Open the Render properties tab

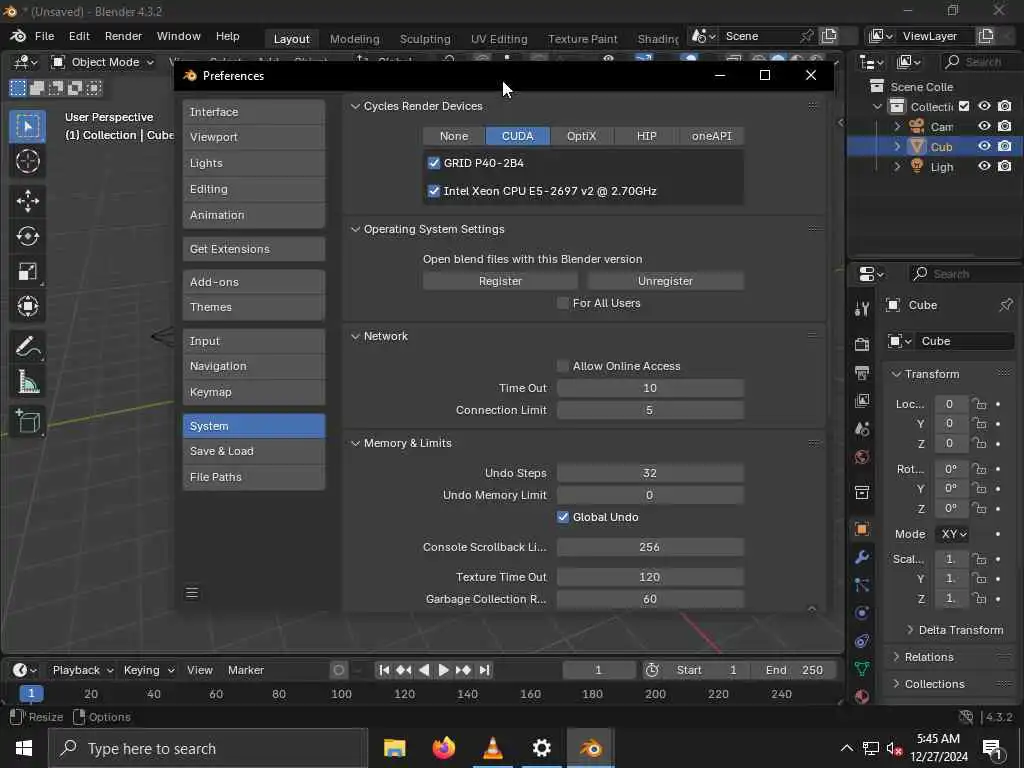click(x=862, y=344)
